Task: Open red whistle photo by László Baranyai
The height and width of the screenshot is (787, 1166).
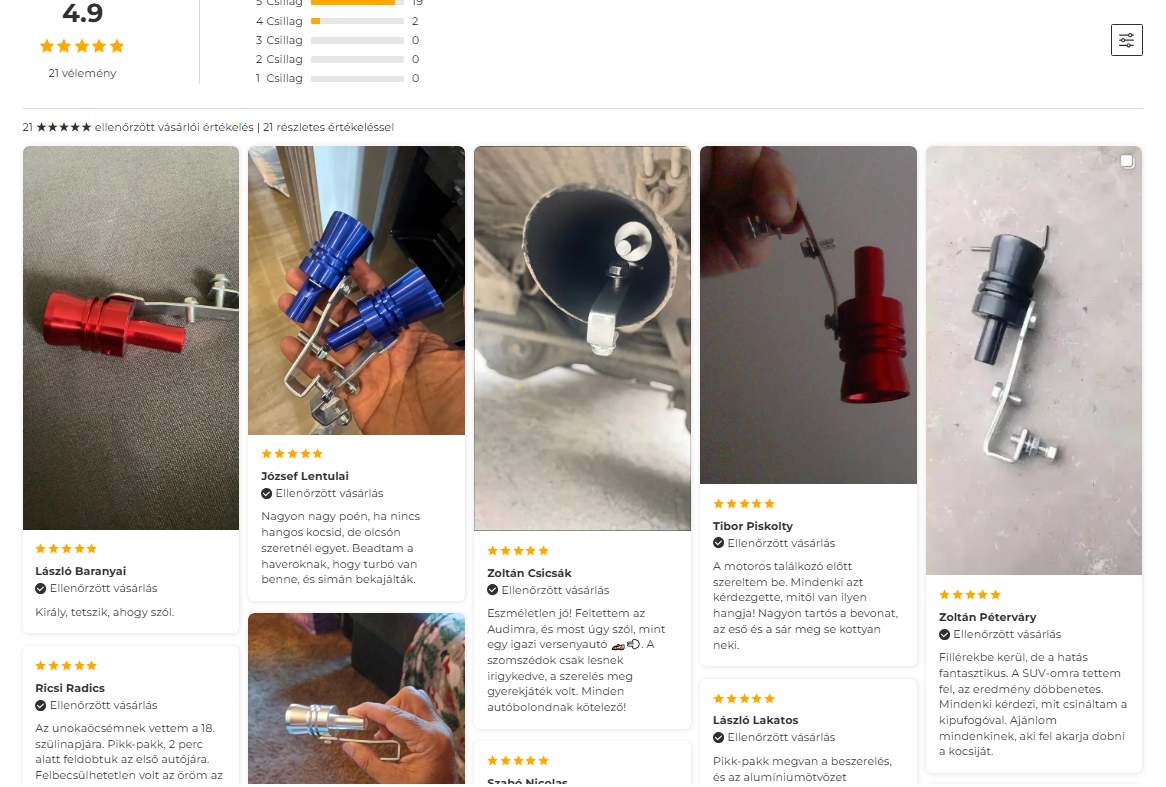Action: click(131, 338)
